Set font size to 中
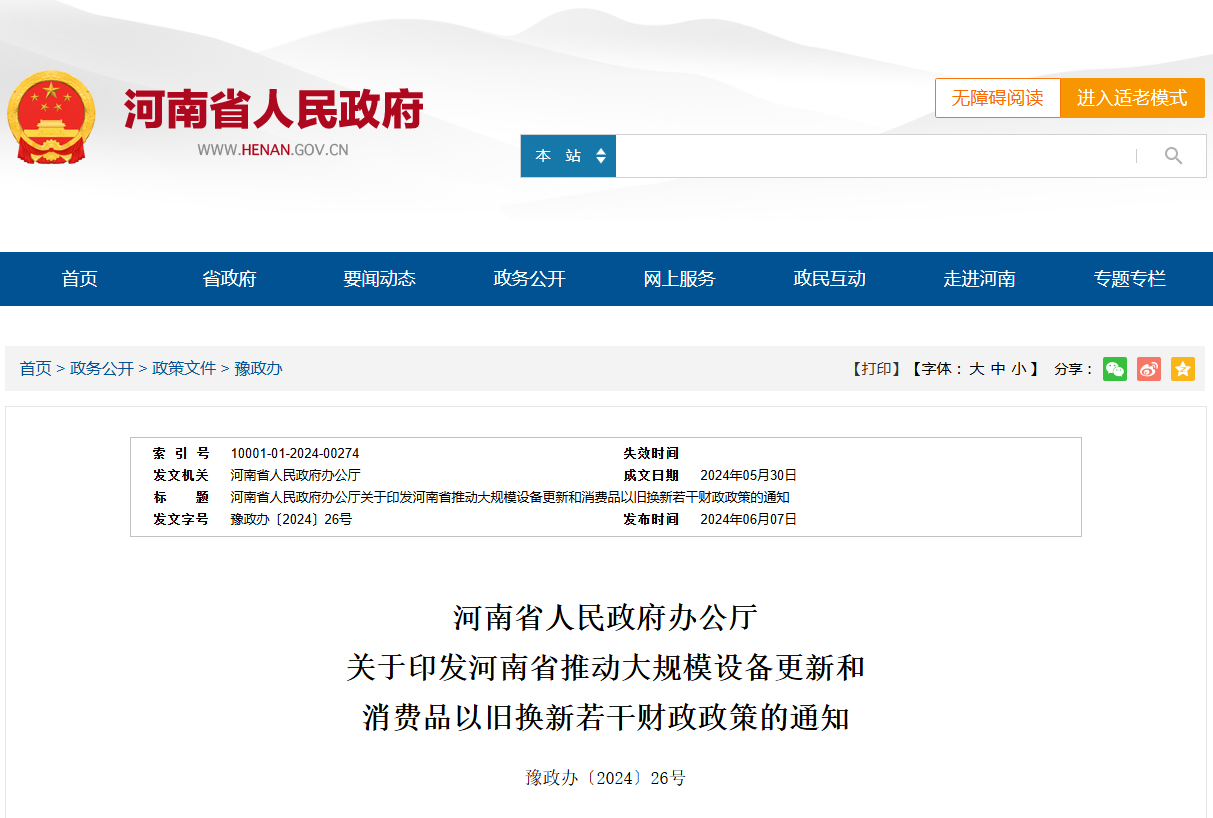The height and width of the screenshot is (818, 1213). (998, 369)
